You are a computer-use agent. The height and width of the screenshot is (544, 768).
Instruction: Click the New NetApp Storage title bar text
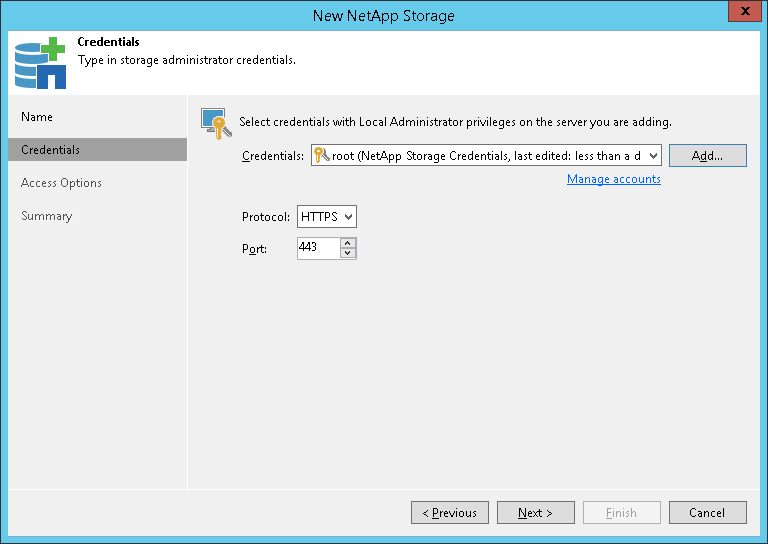point(384,16)
